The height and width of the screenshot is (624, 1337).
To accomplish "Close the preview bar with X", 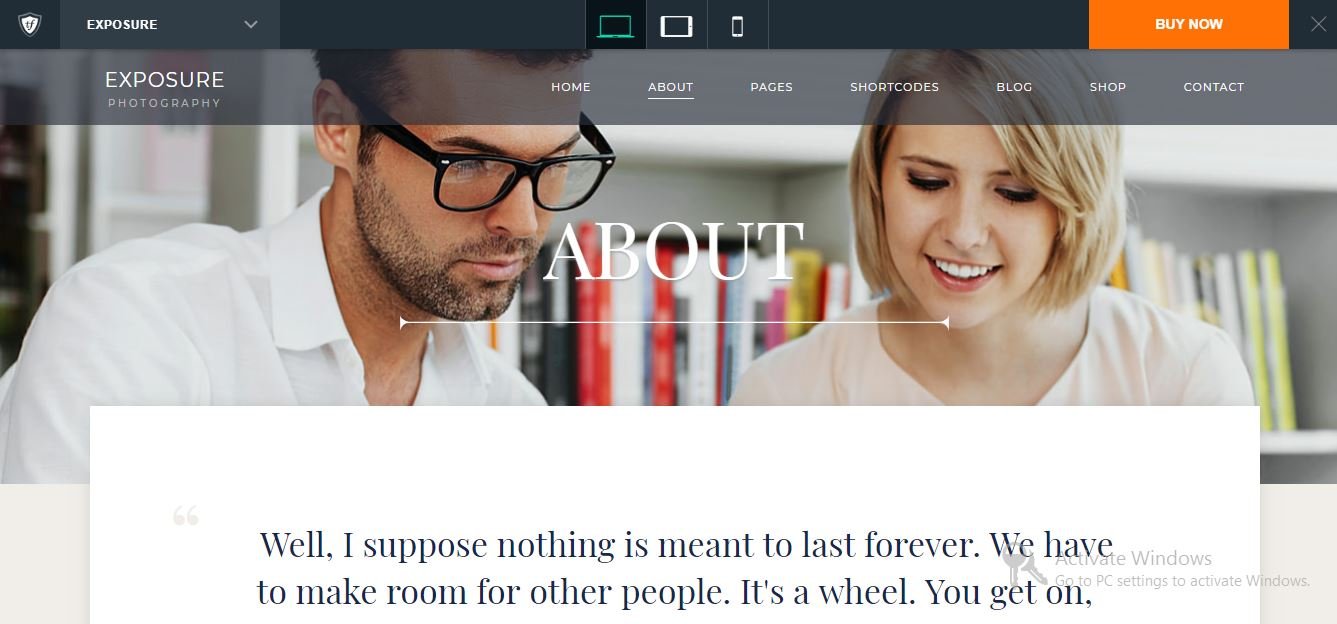I will pyautogui.click(x=1318, y=24).
